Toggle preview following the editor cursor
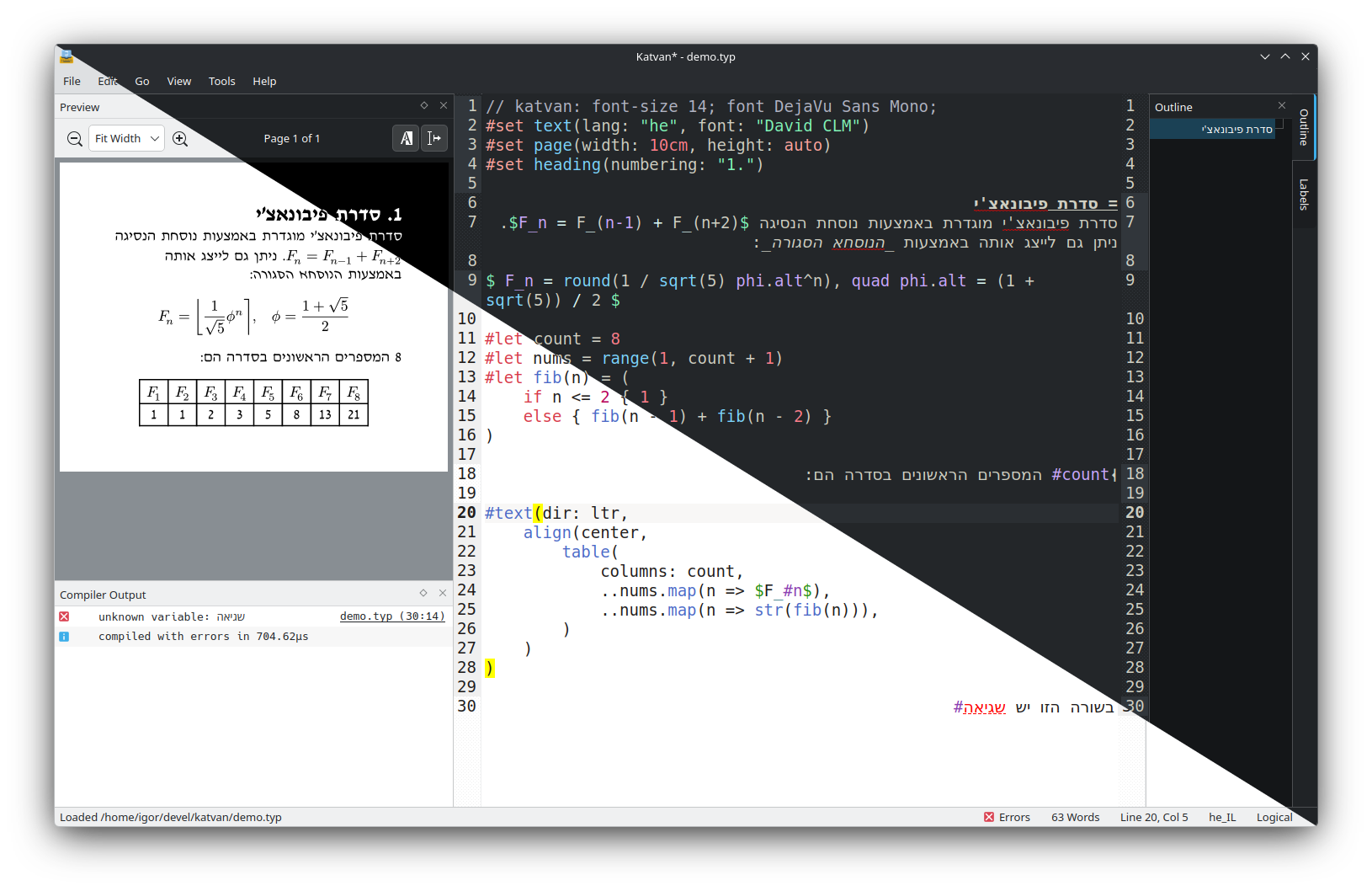Image resolution: width=1372 pixels, height=891 pixels. coord(434,138)
